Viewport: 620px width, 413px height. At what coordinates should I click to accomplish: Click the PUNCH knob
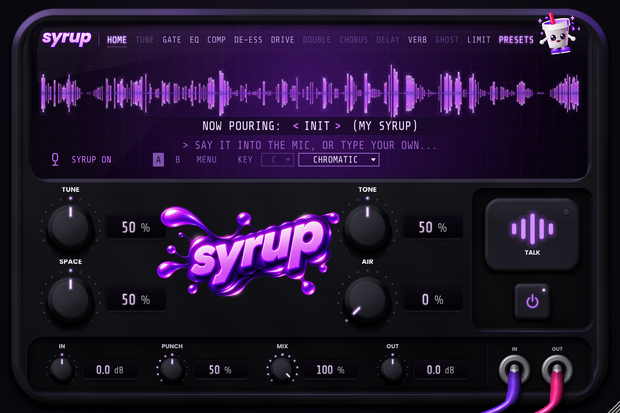(172, 369)
